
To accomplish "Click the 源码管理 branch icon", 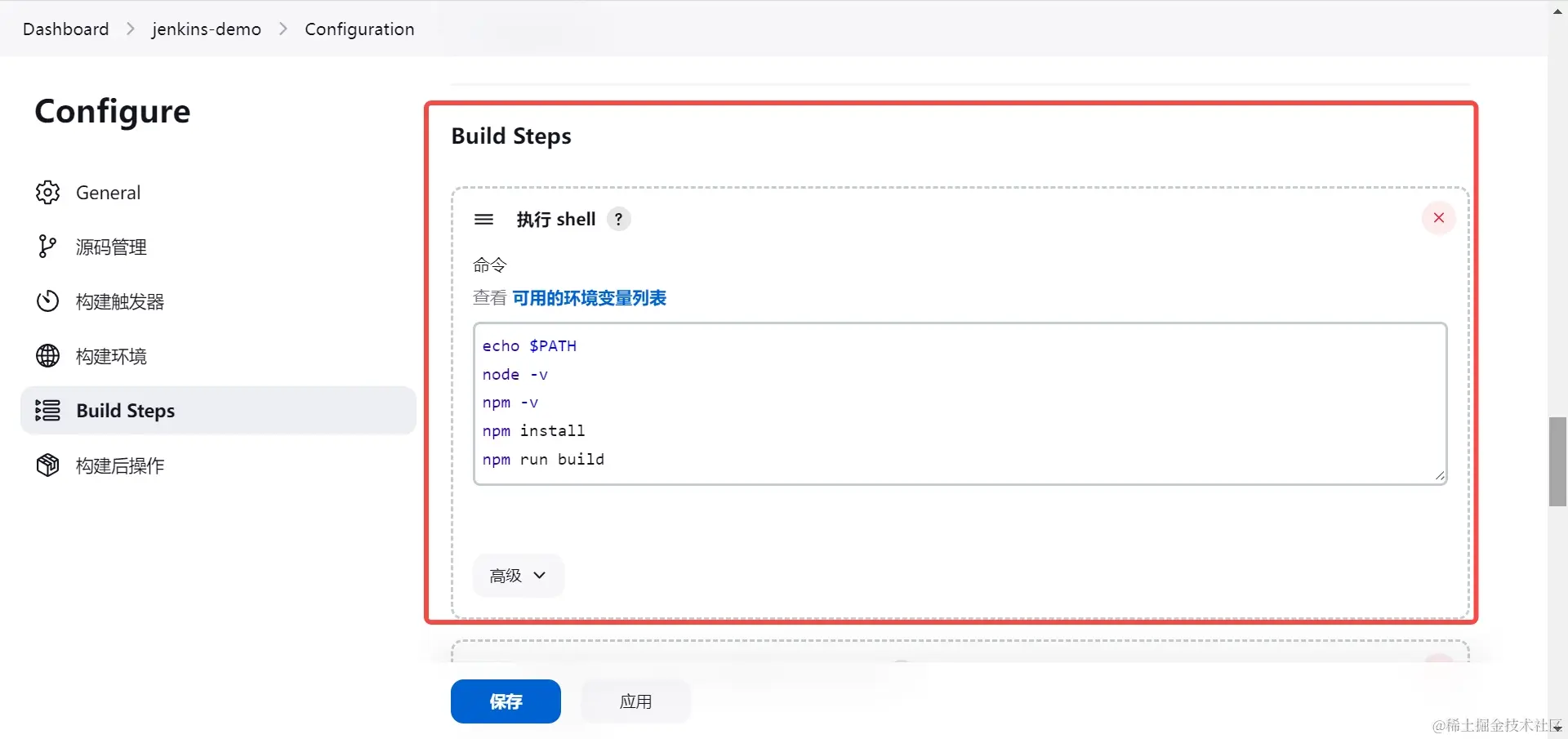I will 47,247.
